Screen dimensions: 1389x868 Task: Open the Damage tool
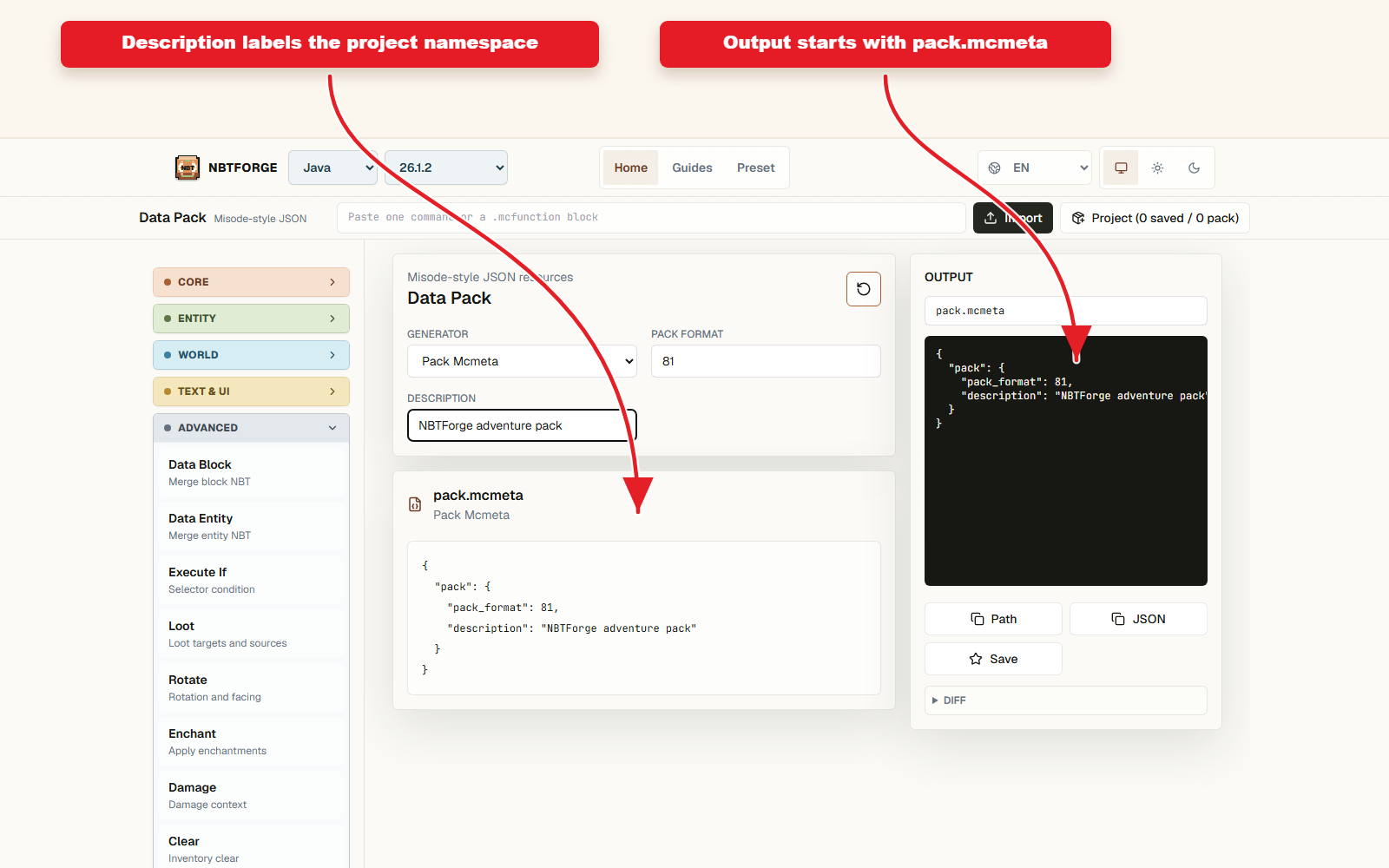(x=251, y=795)
